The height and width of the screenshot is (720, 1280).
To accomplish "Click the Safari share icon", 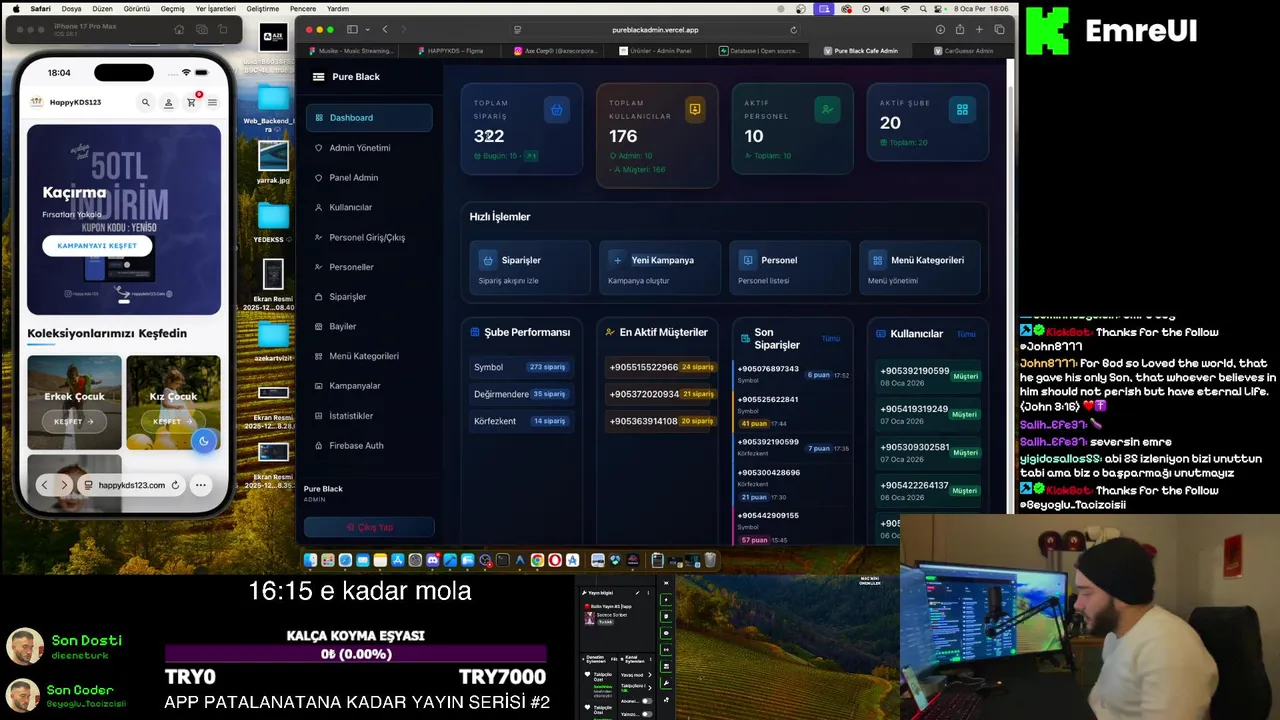I will pyautogui.click(x=960, y=30).
